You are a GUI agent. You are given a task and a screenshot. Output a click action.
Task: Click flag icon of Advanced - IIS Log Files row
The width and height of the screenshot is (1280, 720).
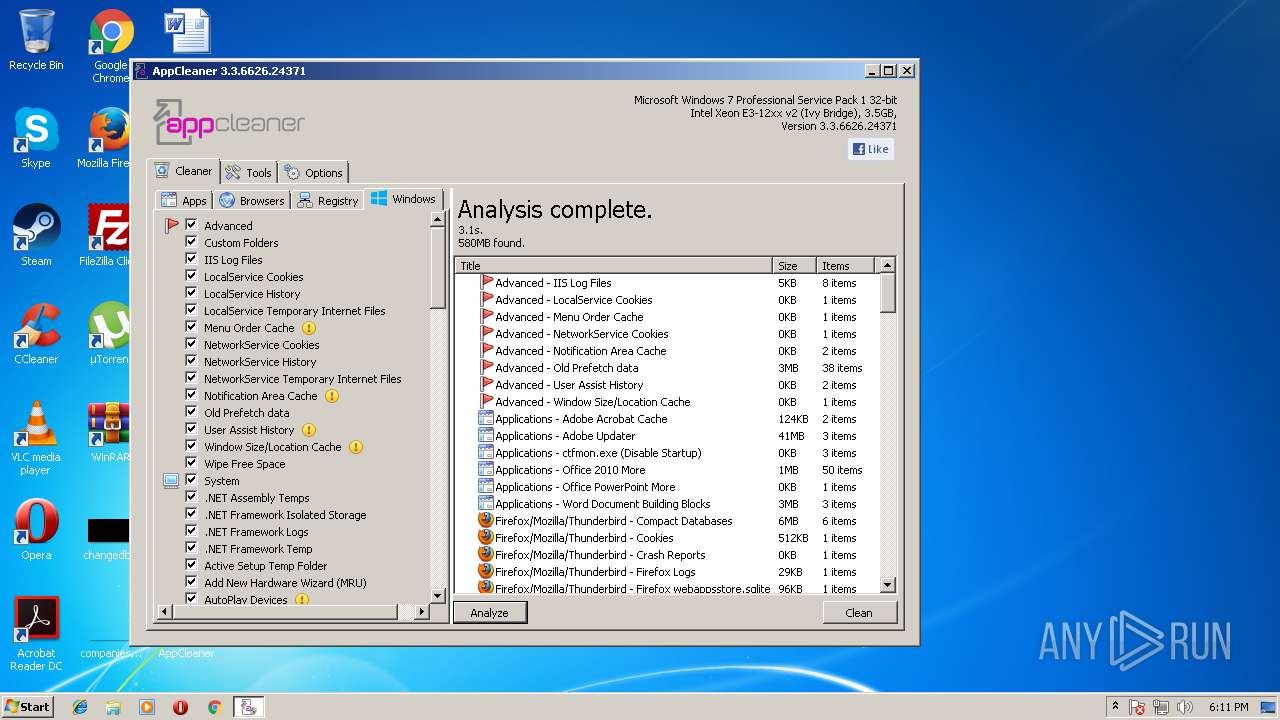click(x=487, y=283)
